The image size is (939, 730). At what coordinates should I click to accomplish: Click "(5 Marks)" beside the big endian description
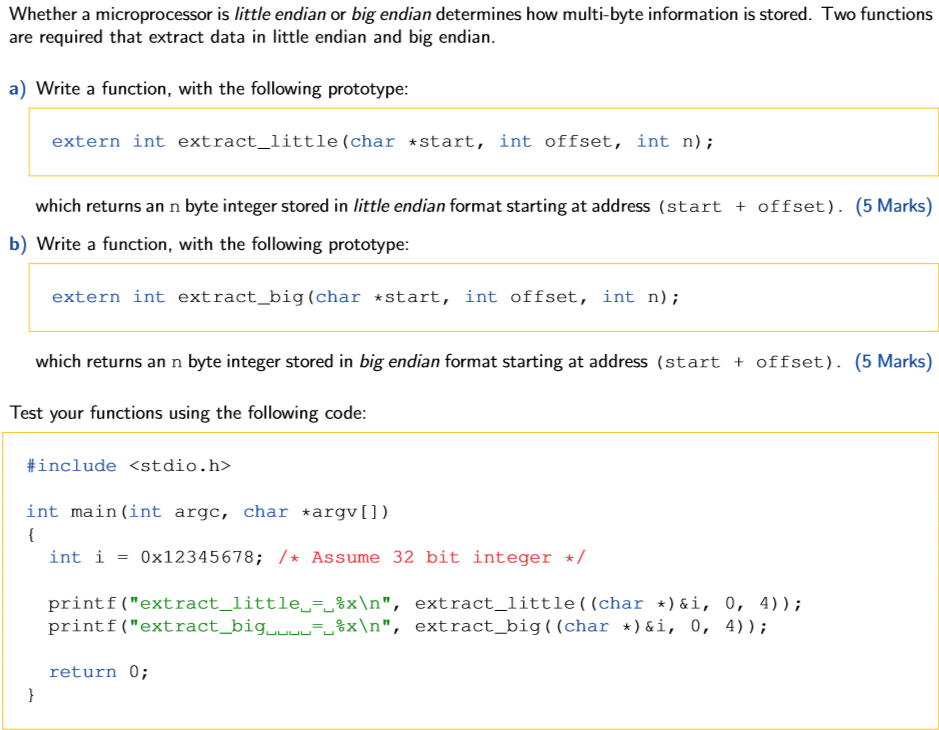893,361
